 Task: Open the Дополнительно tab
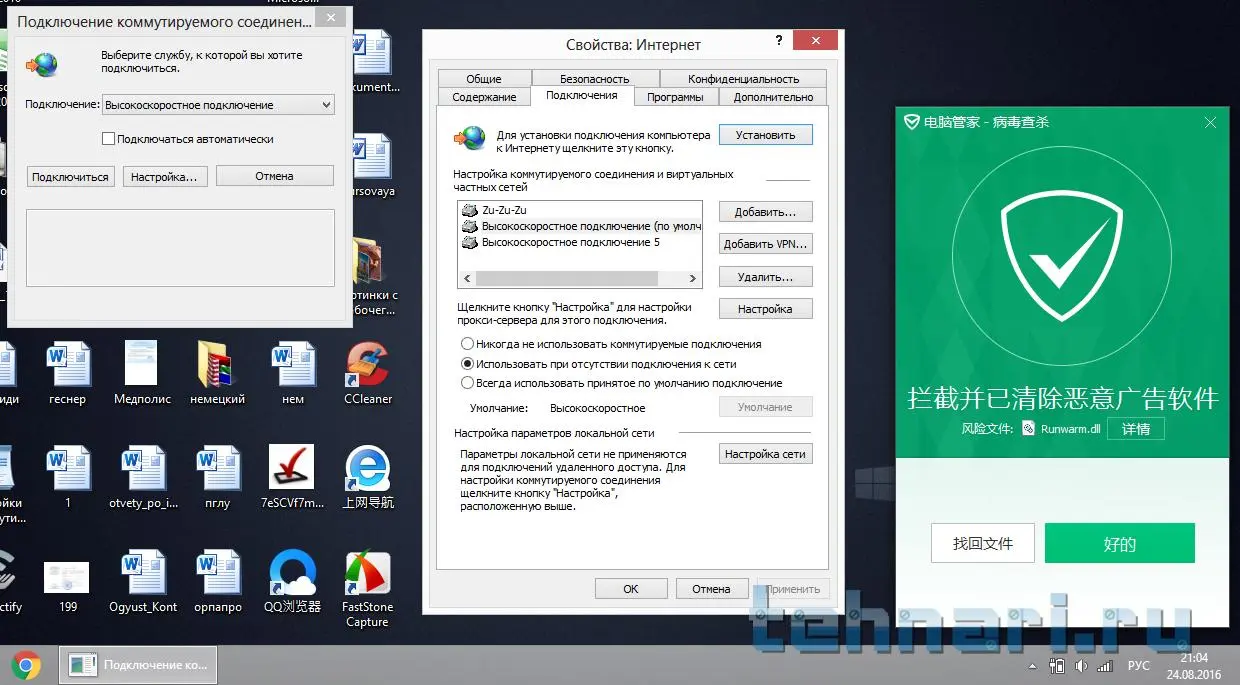[773, 97]
